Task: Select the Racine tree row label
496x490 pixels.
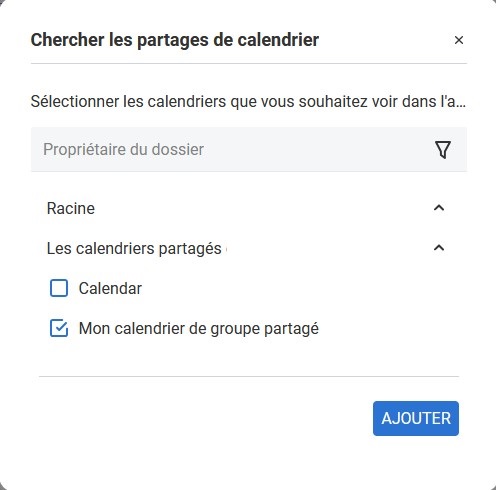Action: [x=71, y=208]
